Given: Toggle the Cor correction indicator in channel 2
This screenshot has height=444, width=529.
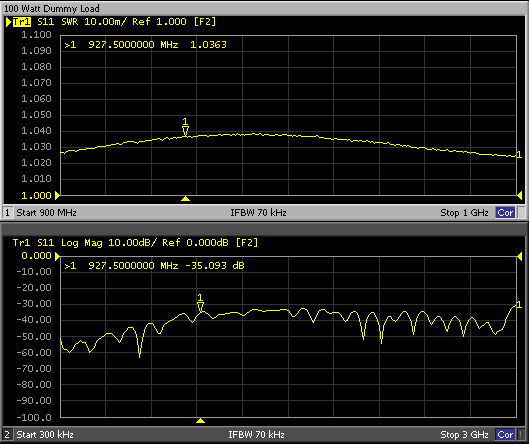Looking at the screenshot, I should (505, 434).
